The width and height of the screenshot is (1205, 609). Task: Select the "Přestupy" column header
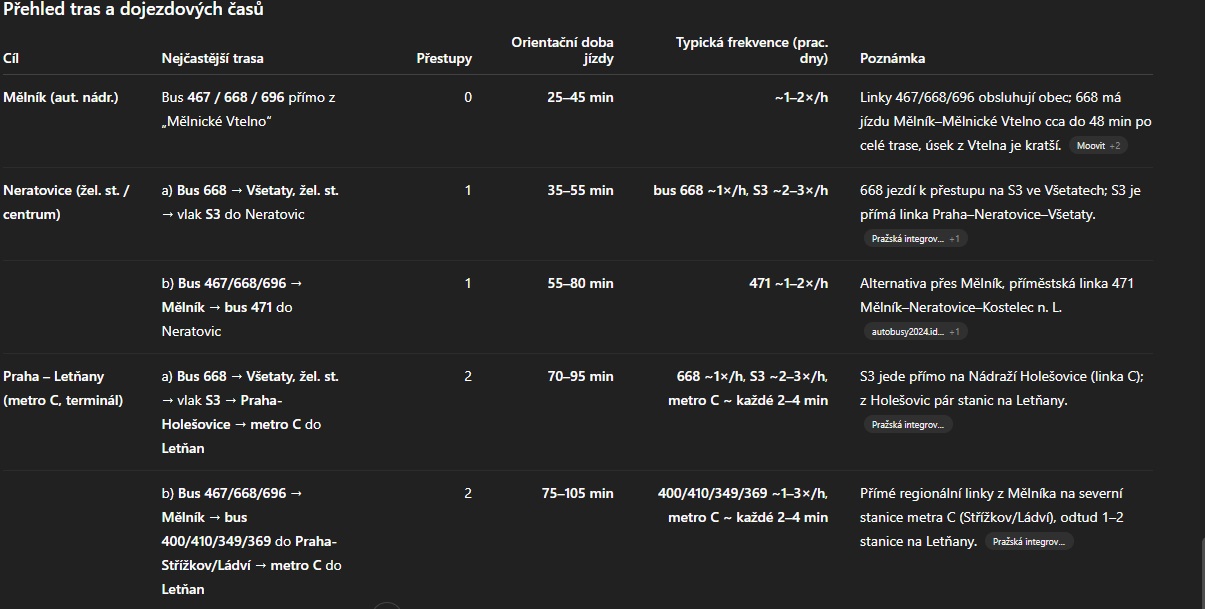444,59
